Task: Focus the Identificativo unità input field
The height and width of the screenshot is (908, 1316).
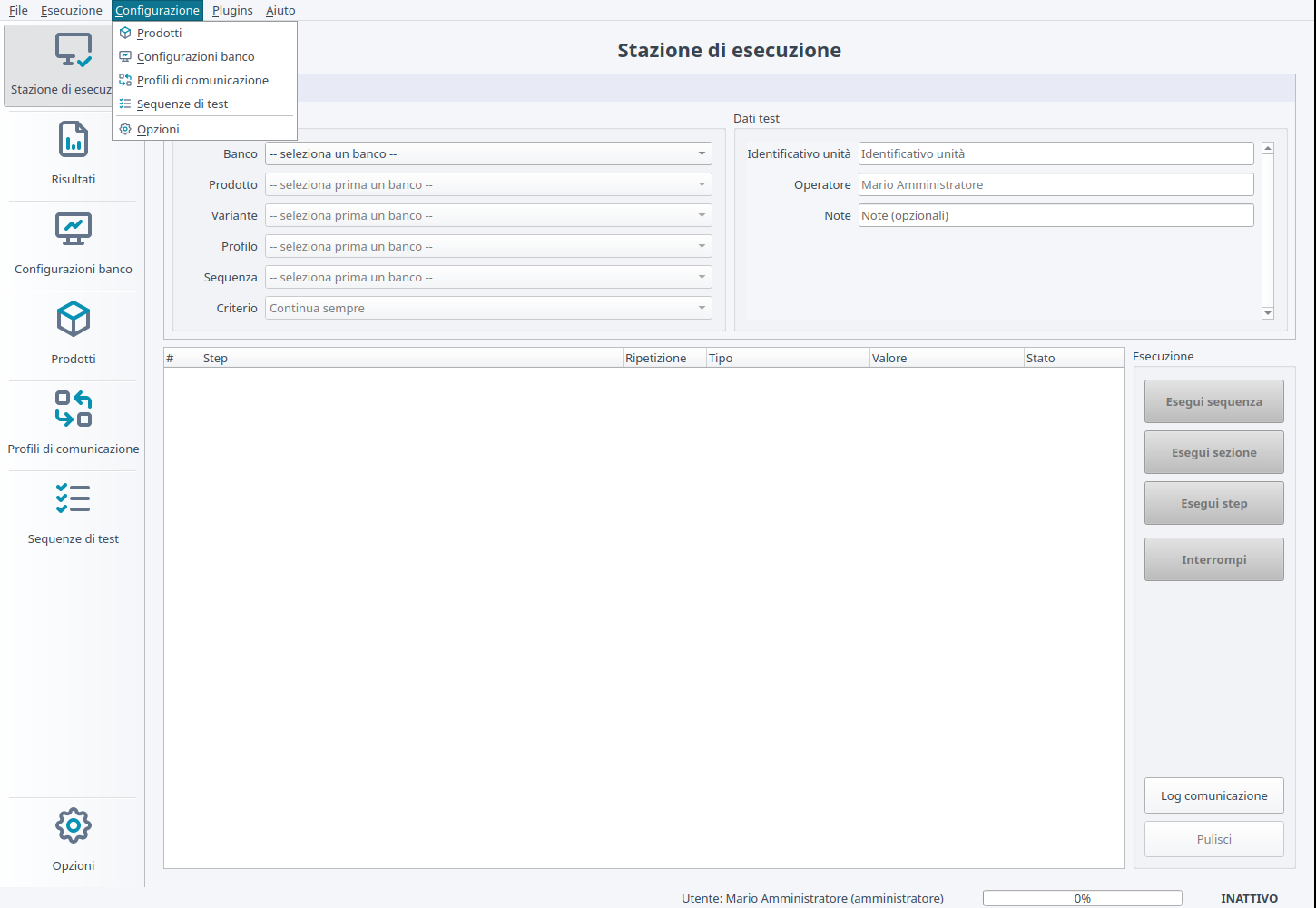Action: 1056,153
